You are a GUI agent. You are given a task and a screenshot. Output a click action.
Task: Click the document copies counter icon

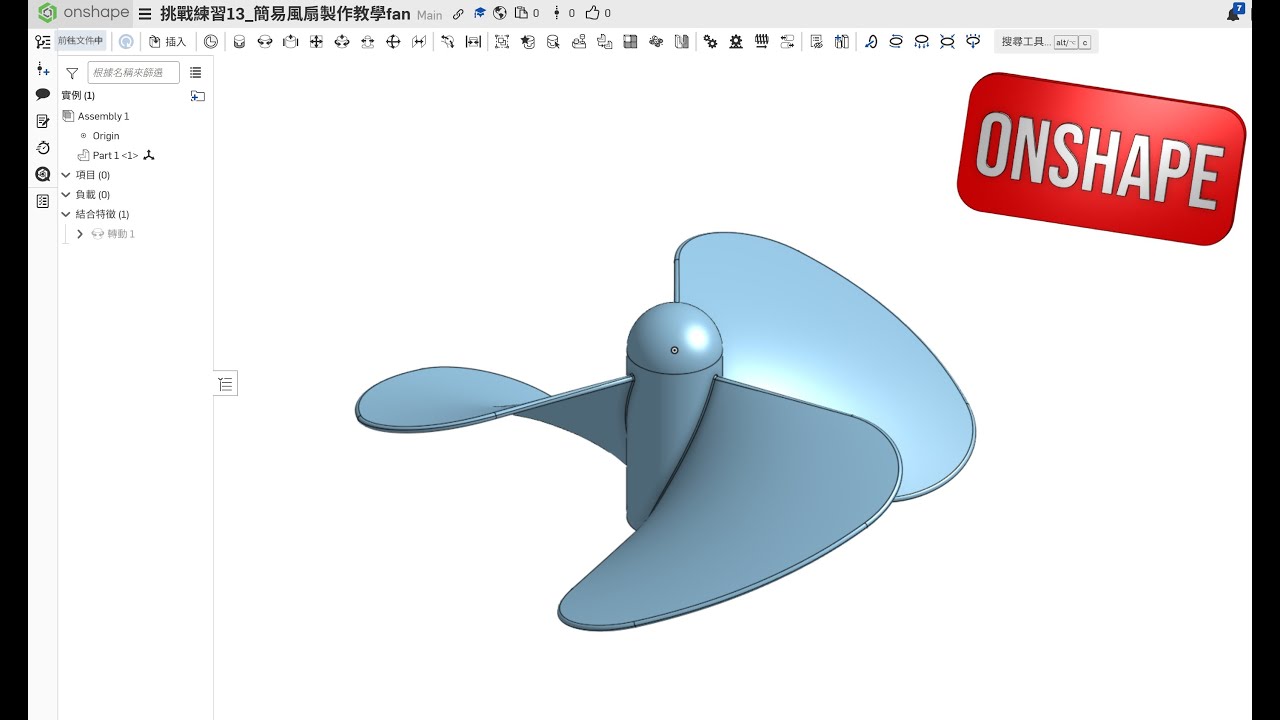point(526,13)
